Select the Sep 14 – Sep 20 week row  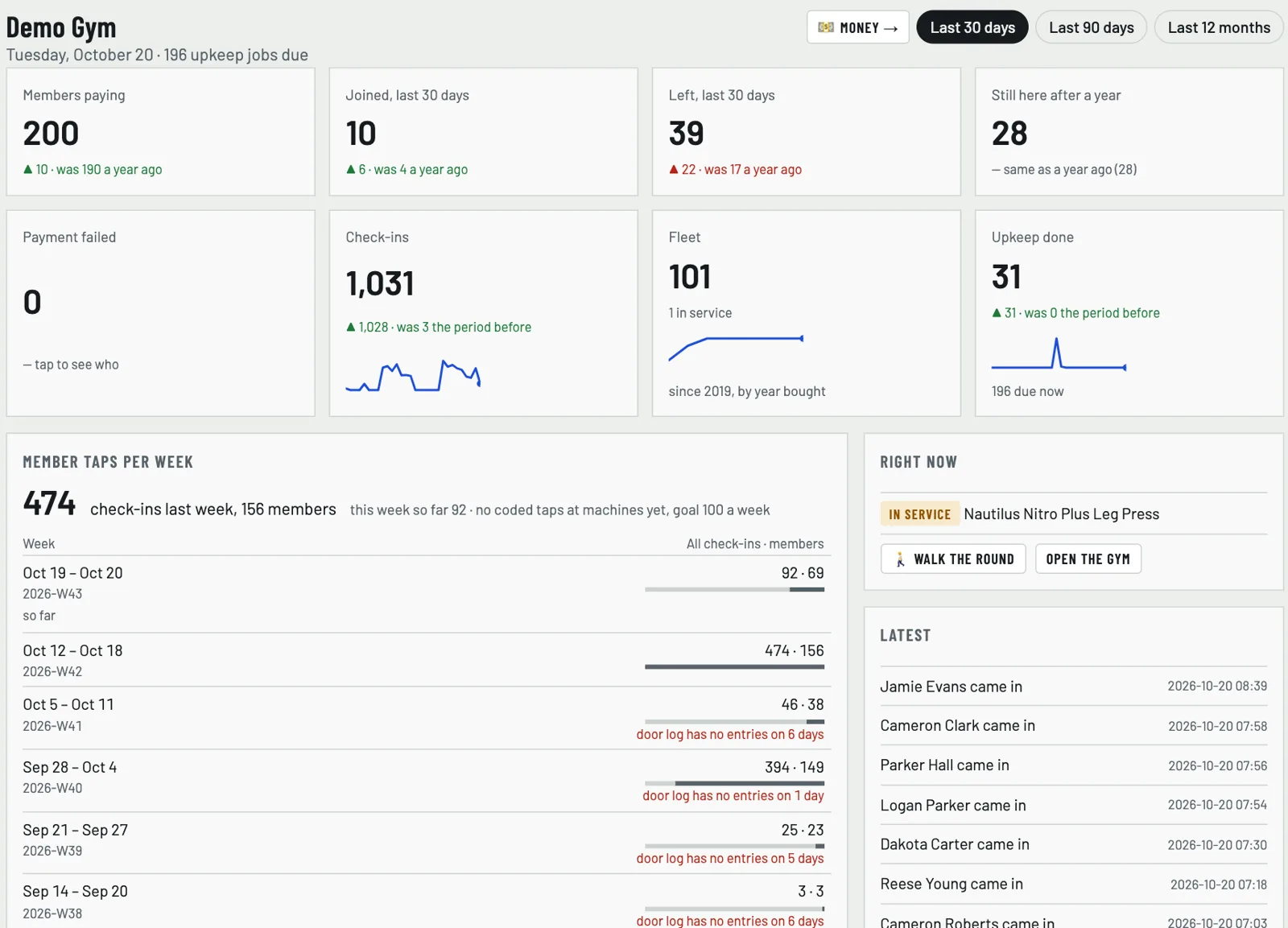coord(427,901)
